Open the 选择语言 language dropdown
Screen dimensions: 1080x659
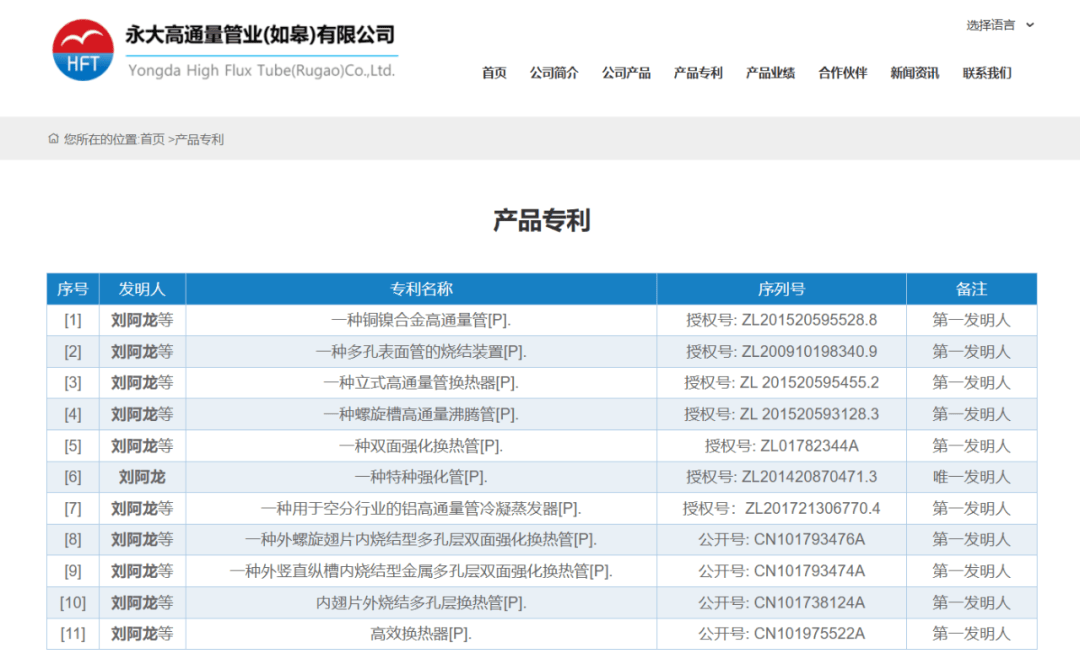(x=1000, y=25)
